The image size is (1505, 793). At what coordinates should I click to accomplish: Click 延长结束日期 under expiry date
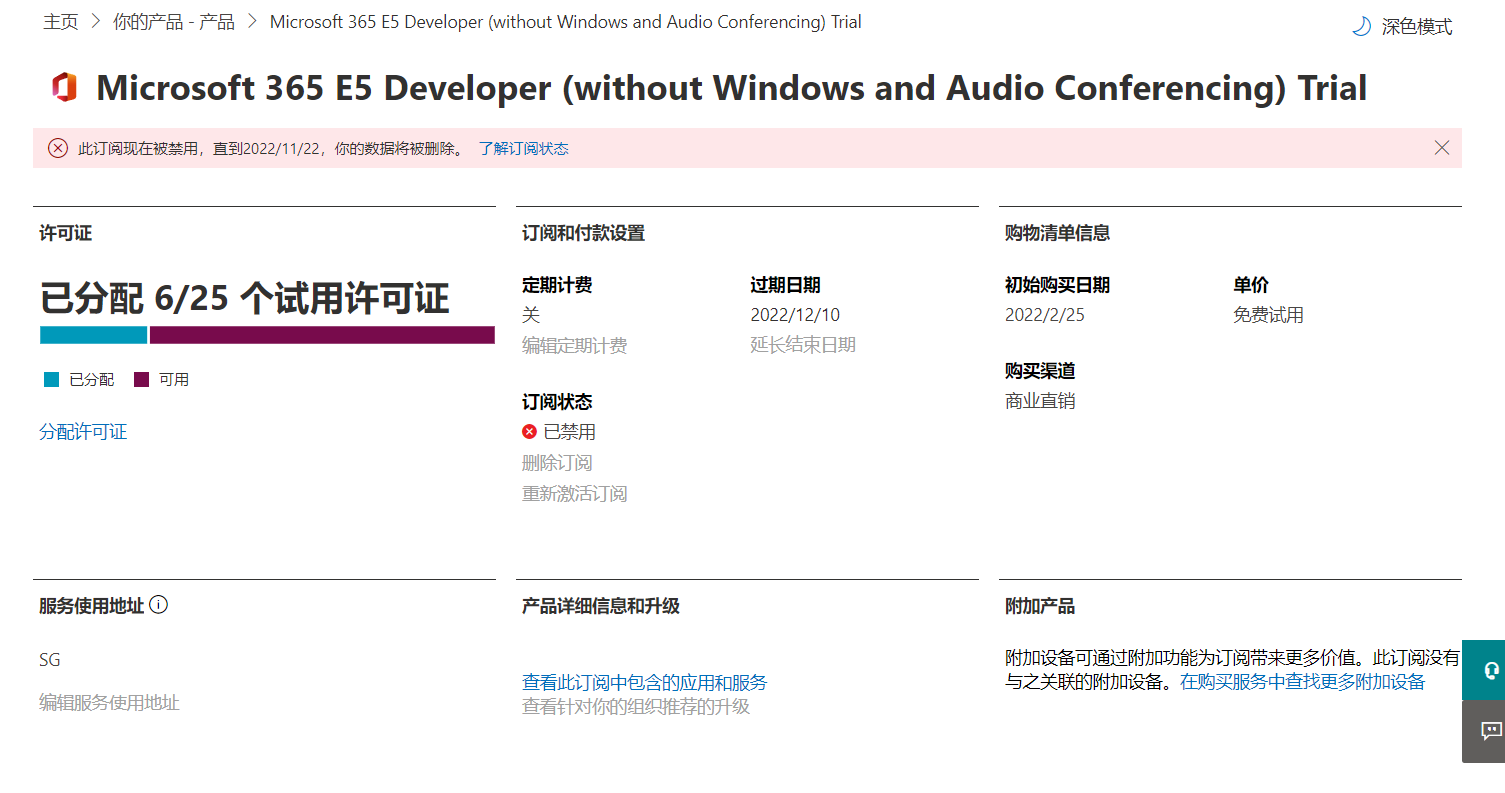click(x=803, y=346)
